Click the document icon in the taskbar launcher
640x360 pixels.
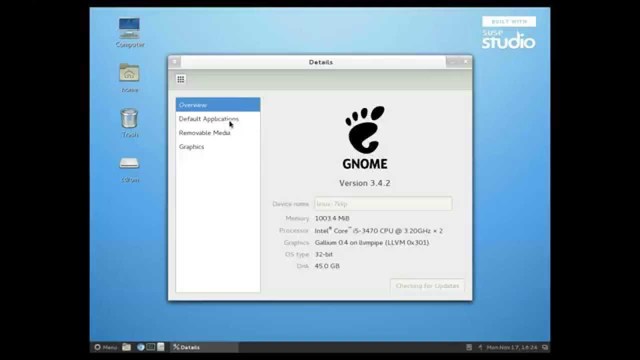point(161,347)
